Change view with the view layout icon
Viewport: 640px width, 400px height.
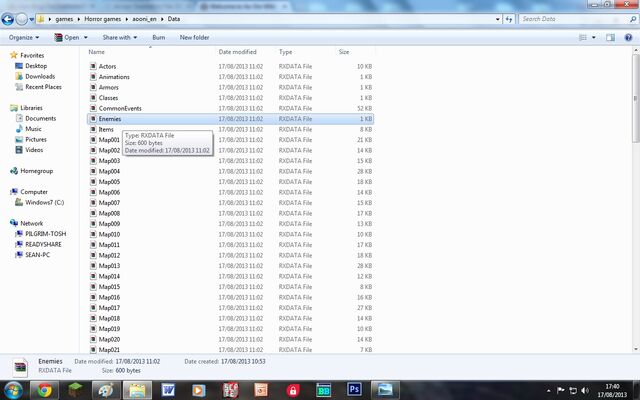[x=583, y=38]
